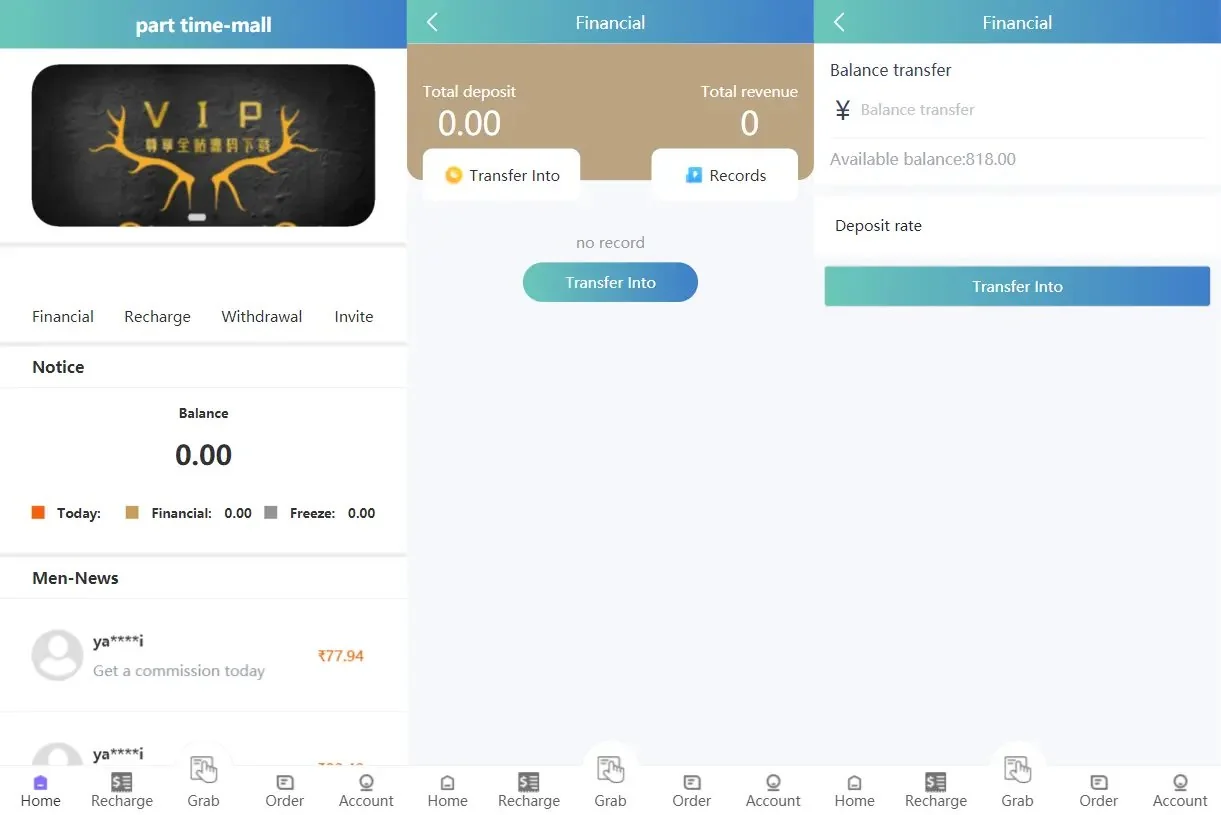Viewport: 1221px width, 815px height.
Task: Select Withdrawal in the home shortcut row
Action: click(262, 316)
